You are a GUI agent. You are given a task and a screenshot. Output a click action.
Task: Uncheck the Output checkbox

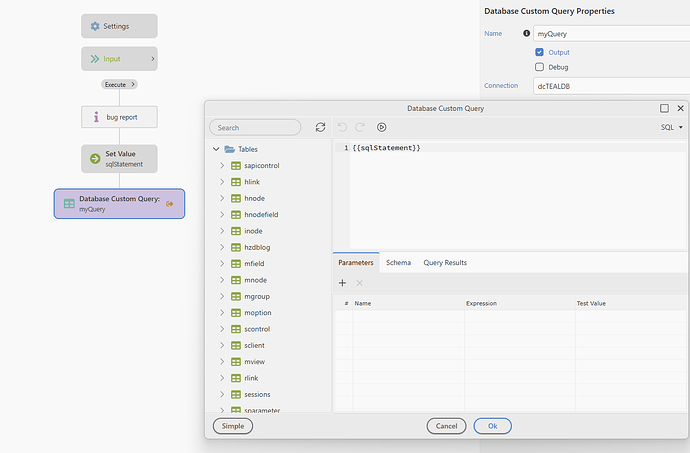(x=540, y=51)
